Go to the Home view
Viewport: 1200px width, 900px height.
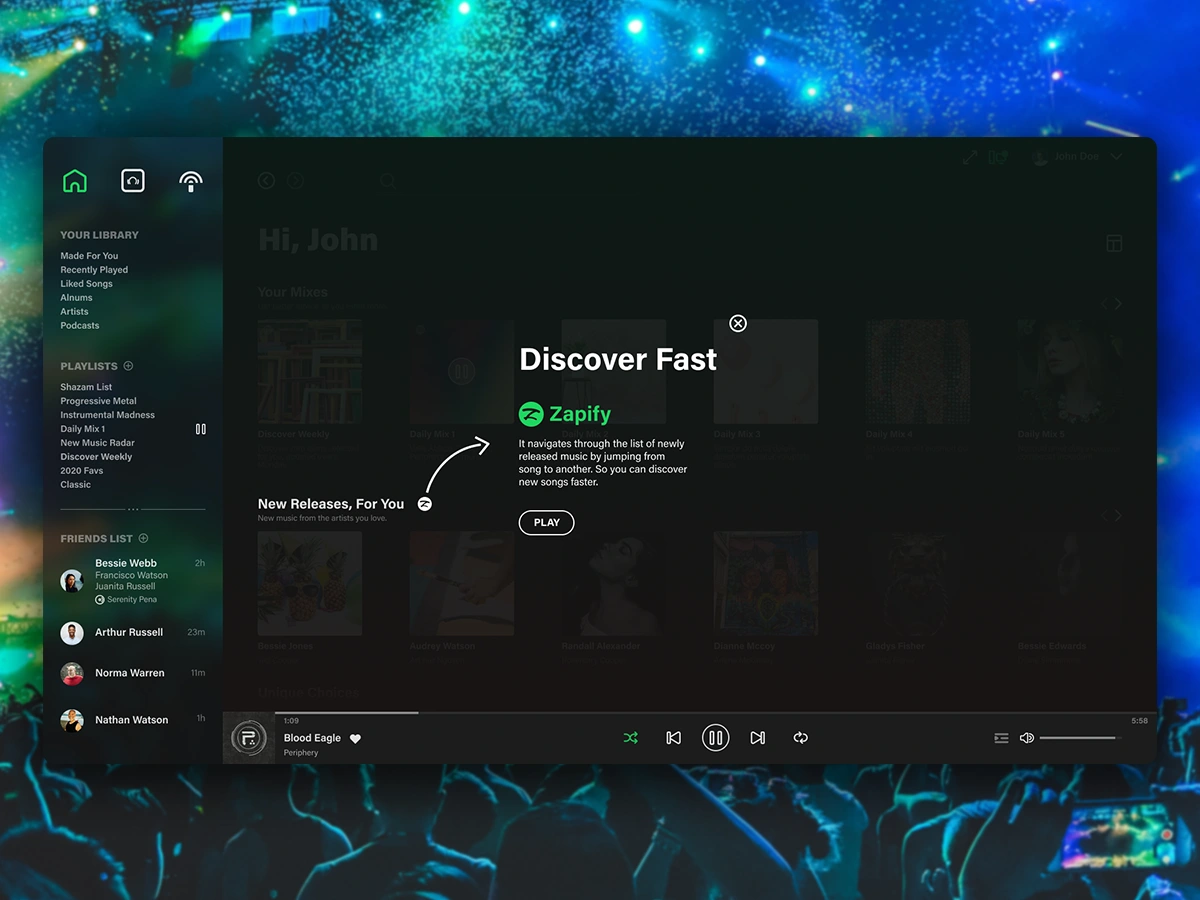pos(75,181)
